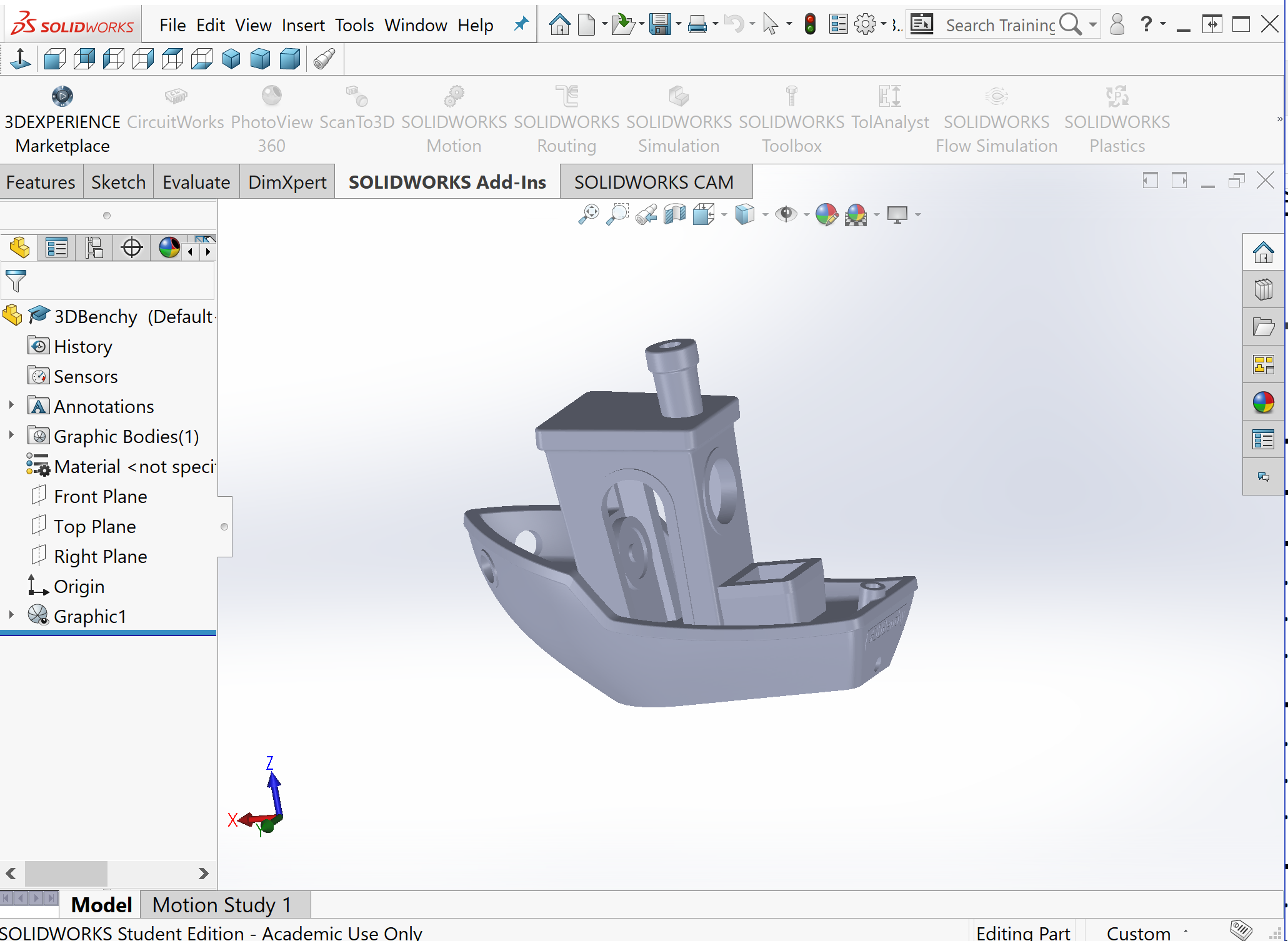Expand the Annotations tree node

(11, 406)
